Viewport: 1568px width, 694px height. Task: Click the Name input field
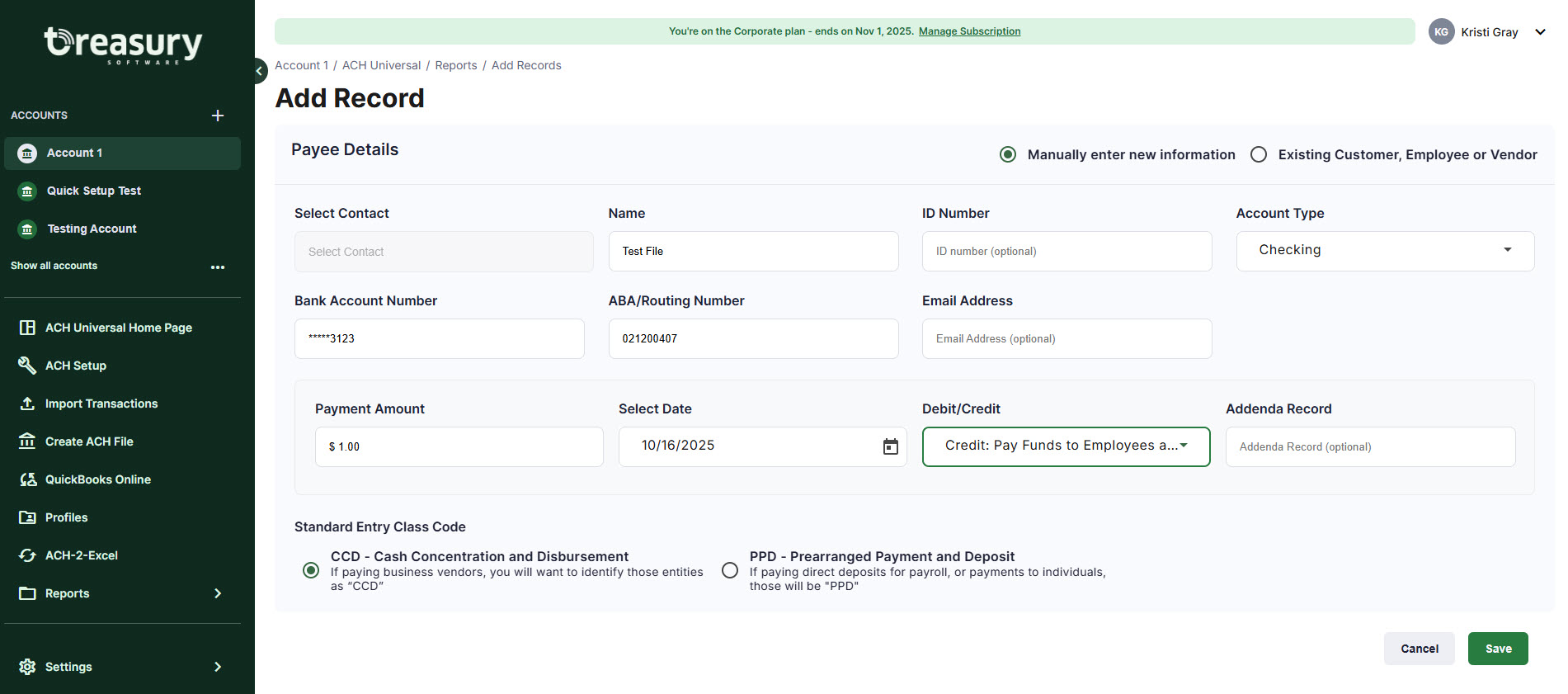753,251
